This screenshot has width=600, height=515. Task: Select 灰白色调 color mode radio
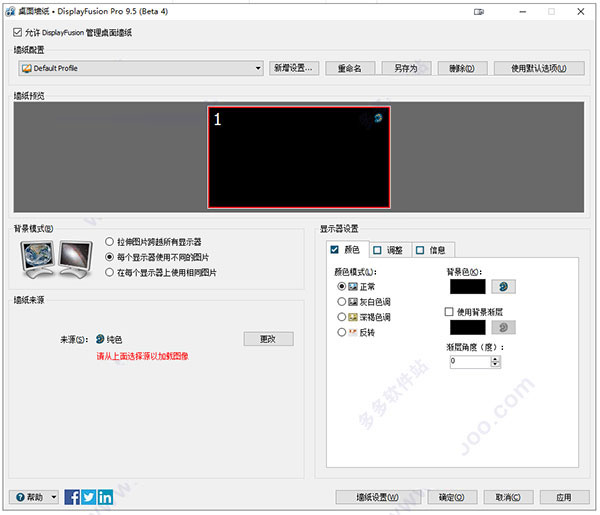pyautogui.click(x=342, y=302)
